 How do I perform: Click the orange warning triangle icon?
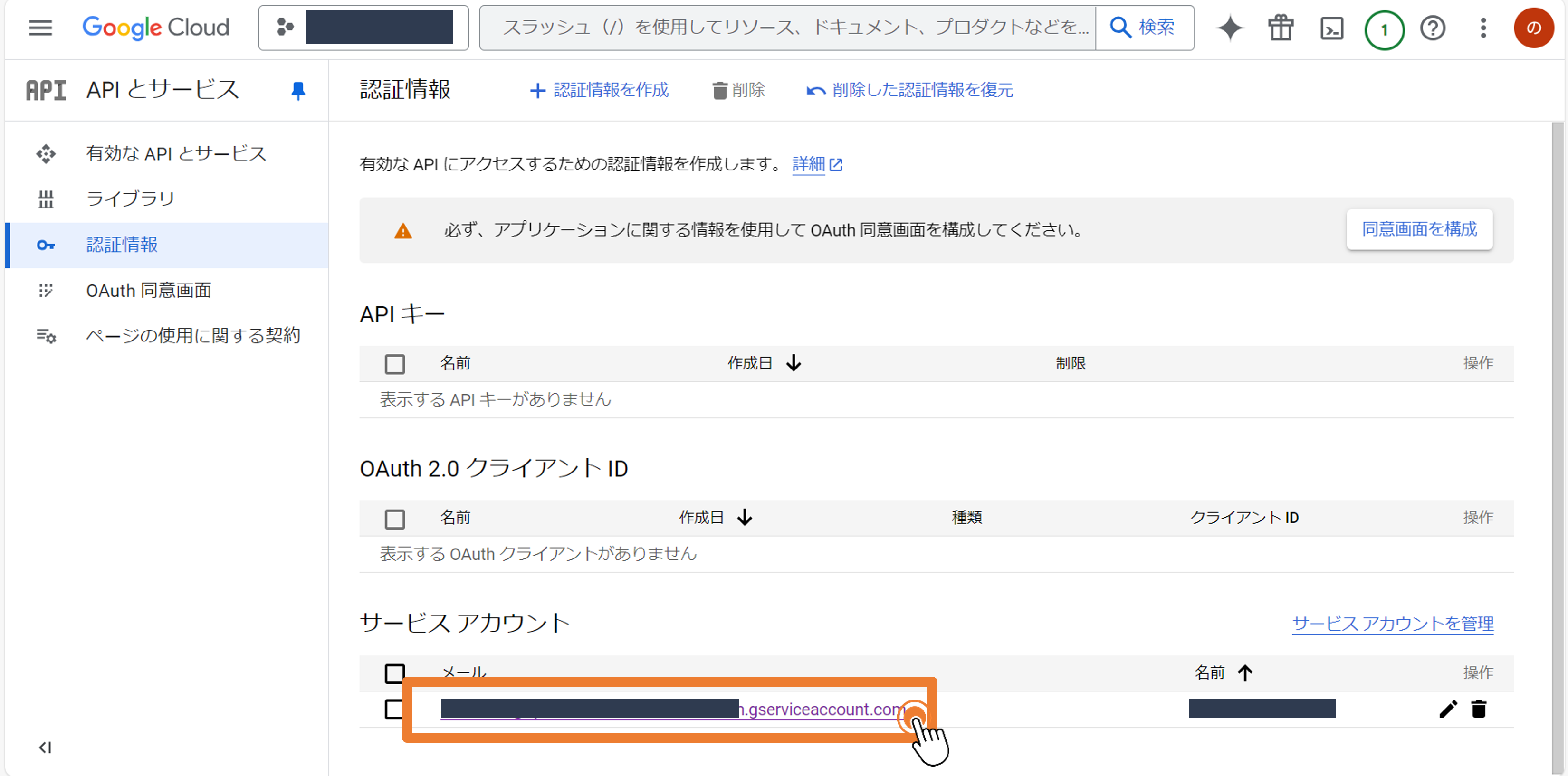pyautogui.click(x=403, y=231)
